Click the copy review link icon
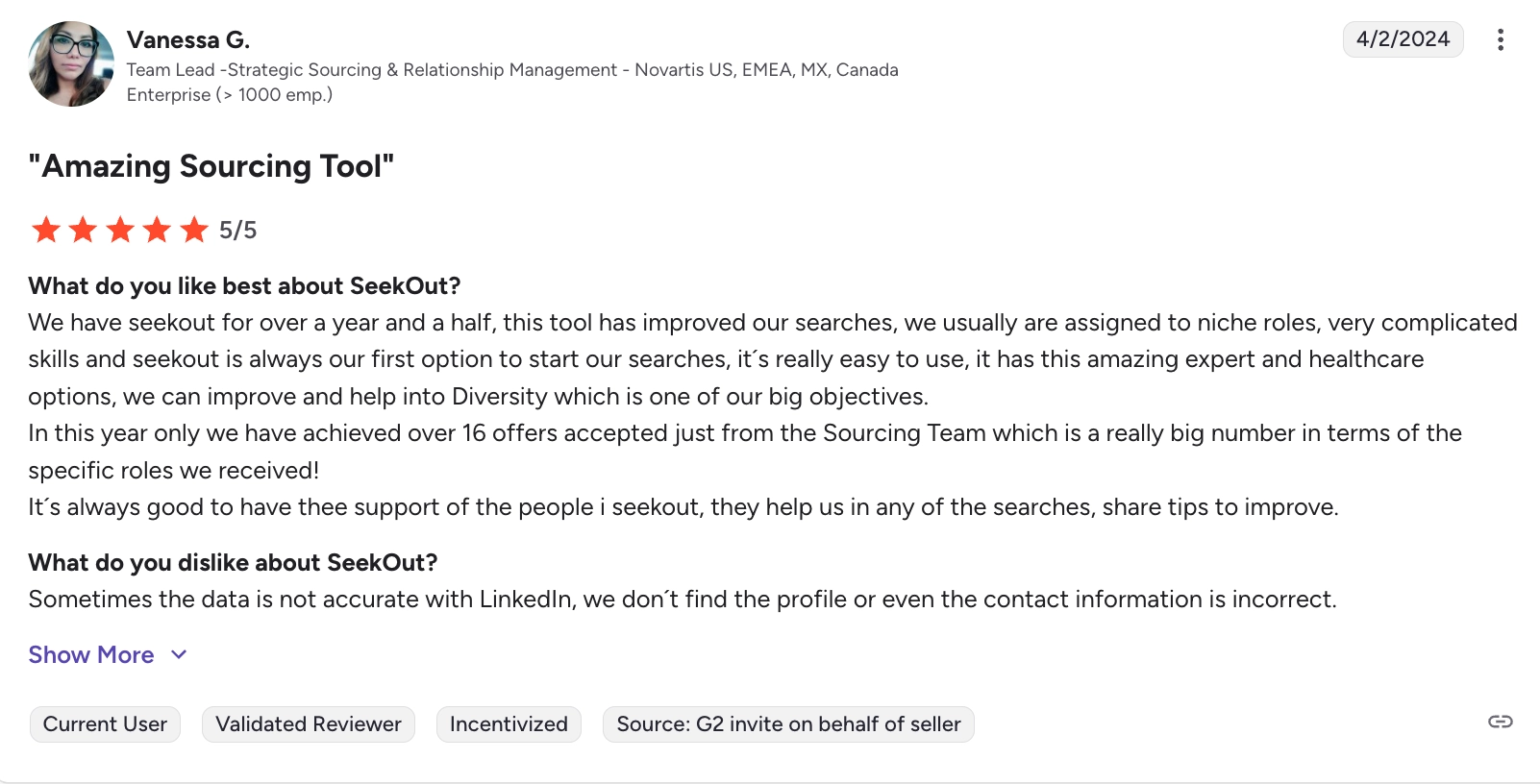Viewport: 1540px width, 784px height. click(1500, 722)
